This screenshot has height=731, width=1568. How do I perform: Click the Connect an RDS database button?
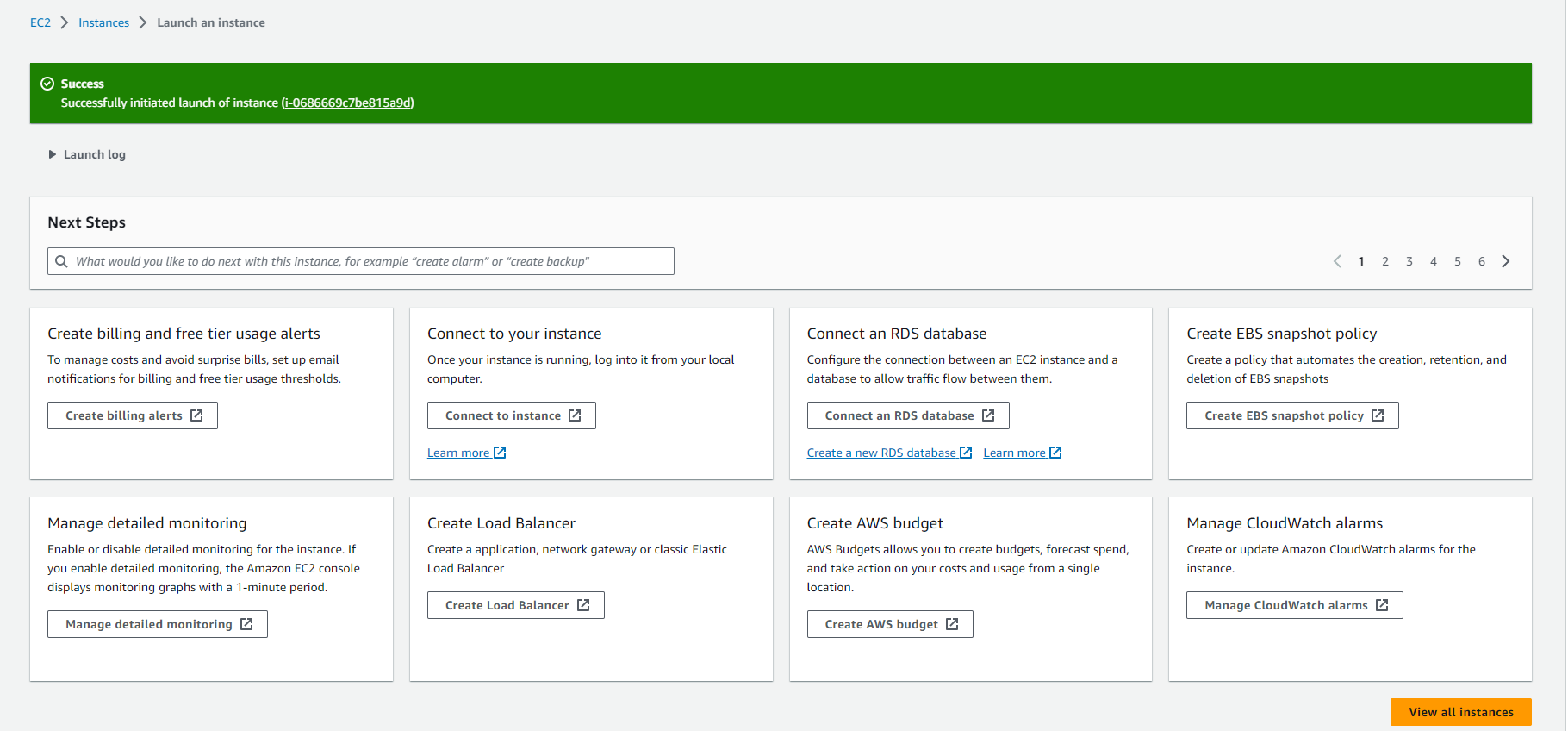coord(908,415)
